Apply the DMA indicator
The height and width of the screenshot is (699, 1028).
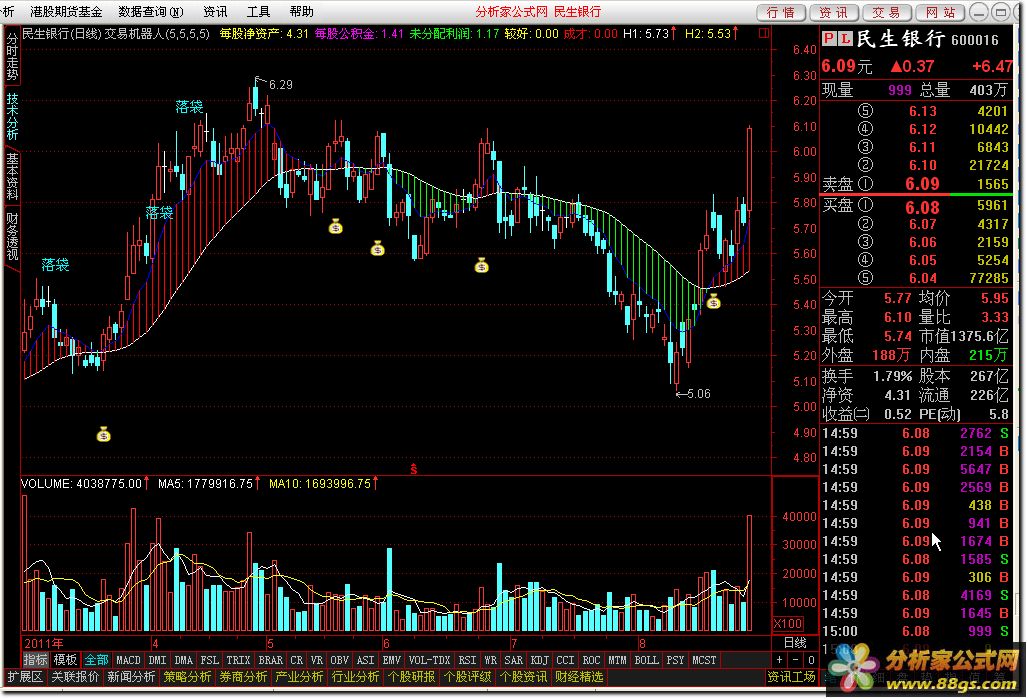[184, 660]
